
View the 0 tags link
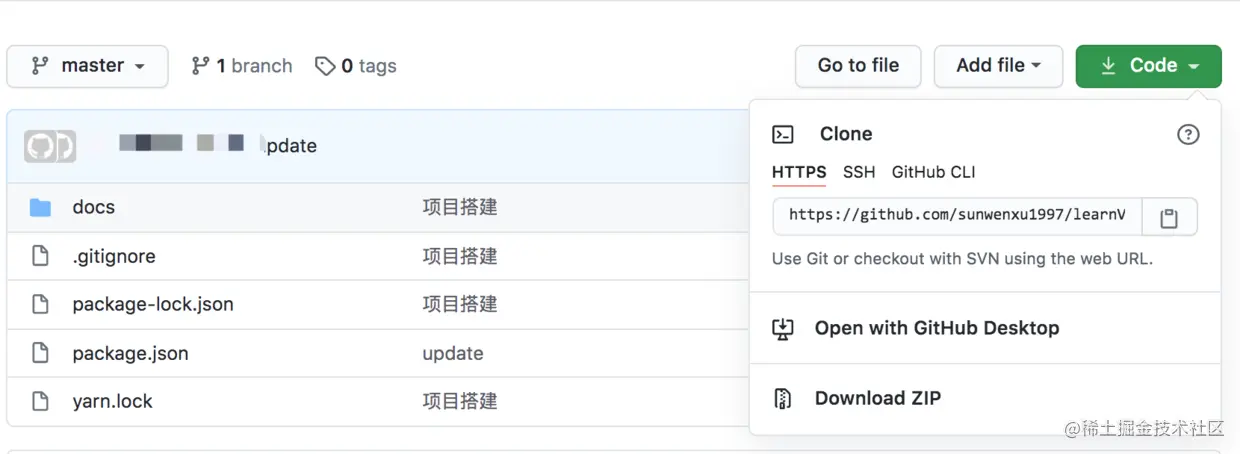click(x=356, y=66)
